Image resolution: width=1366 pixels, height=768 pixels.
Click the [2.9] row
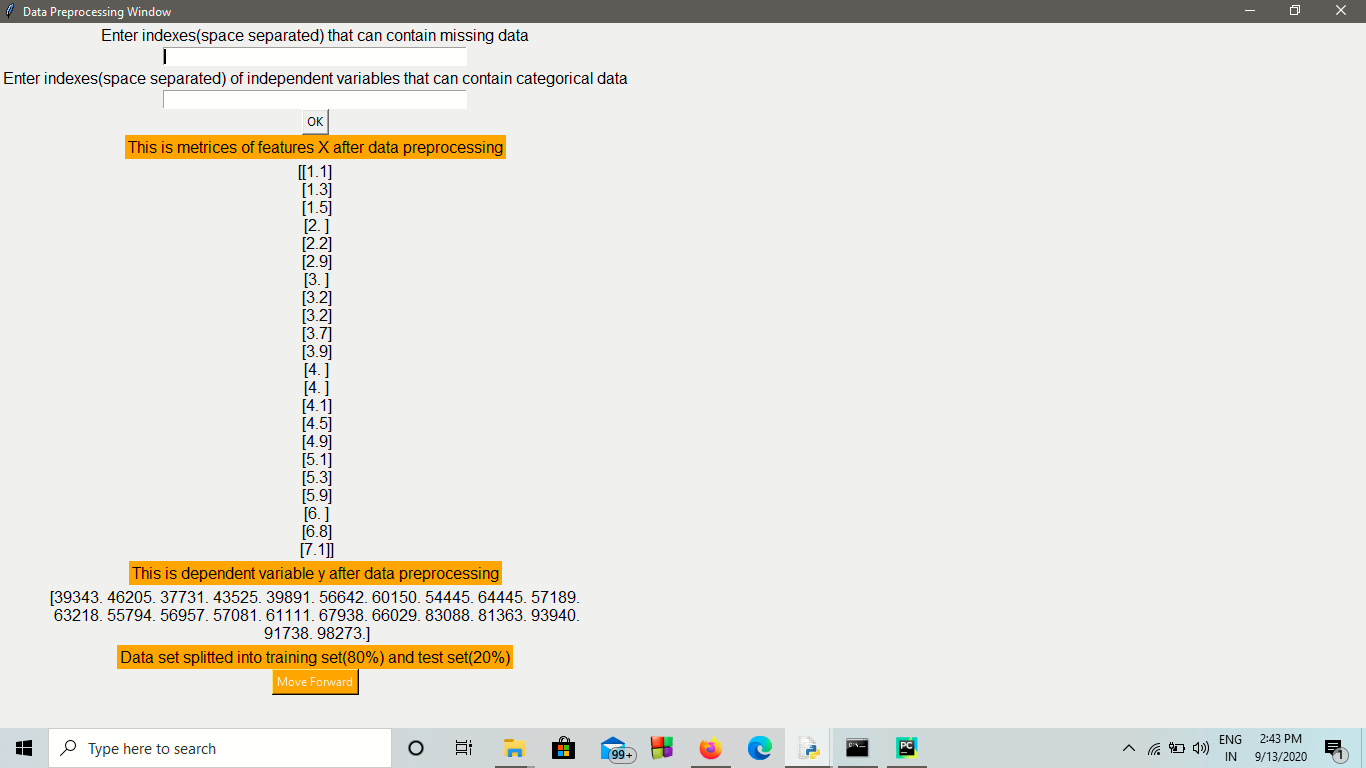click(317, 261)
